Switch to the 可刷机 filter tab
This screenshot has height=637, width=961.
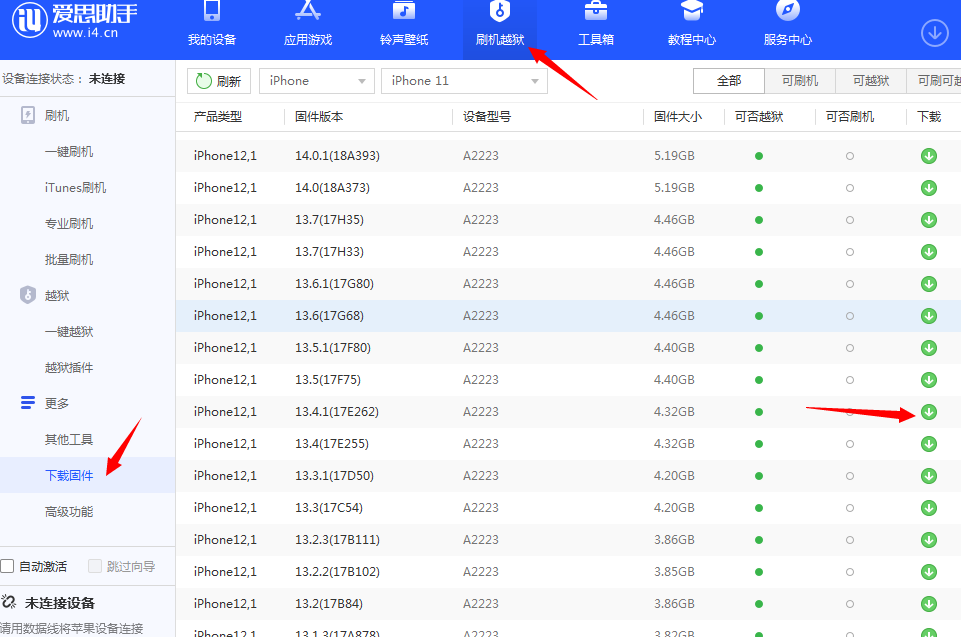tap(800, 81)
